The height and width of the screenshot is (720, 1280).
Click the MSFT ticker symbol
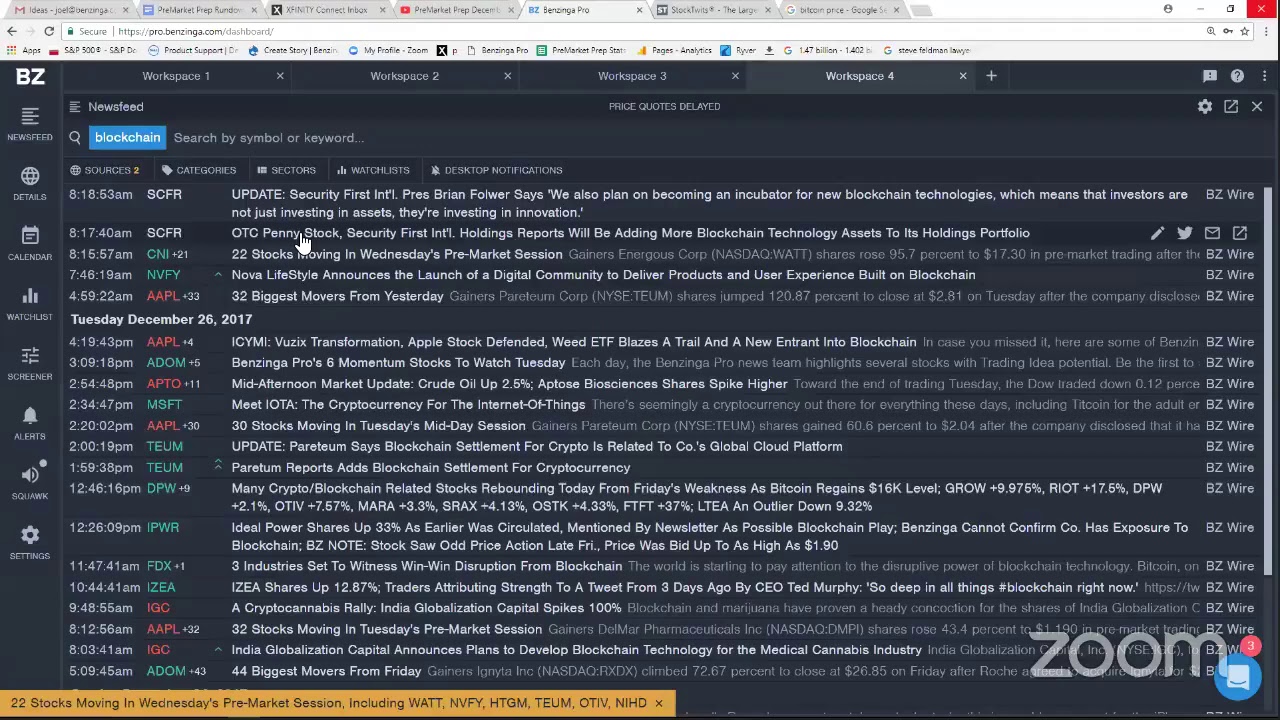pos(164,405)
